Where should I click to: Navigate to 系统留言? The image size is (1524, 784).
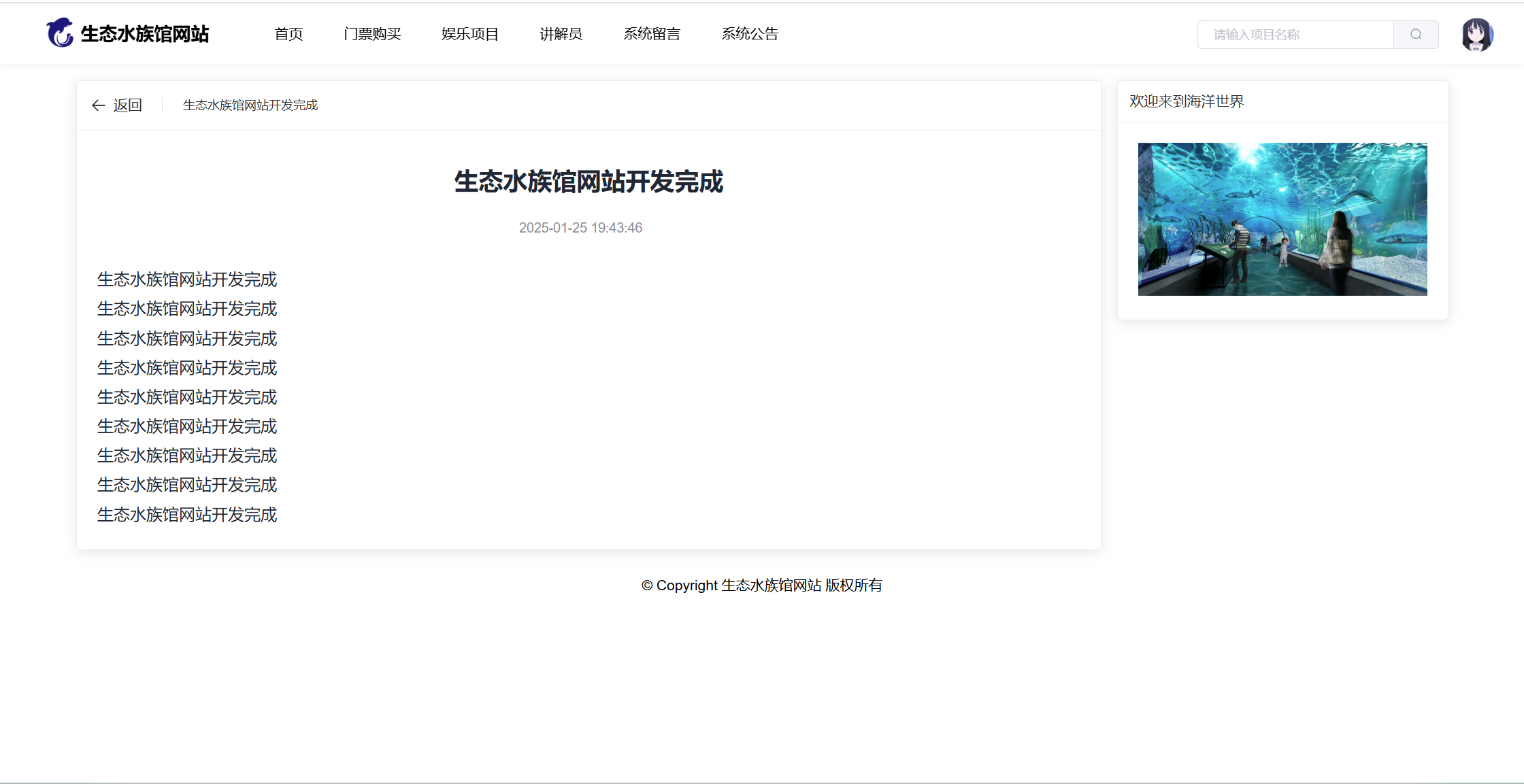(652, 34)
